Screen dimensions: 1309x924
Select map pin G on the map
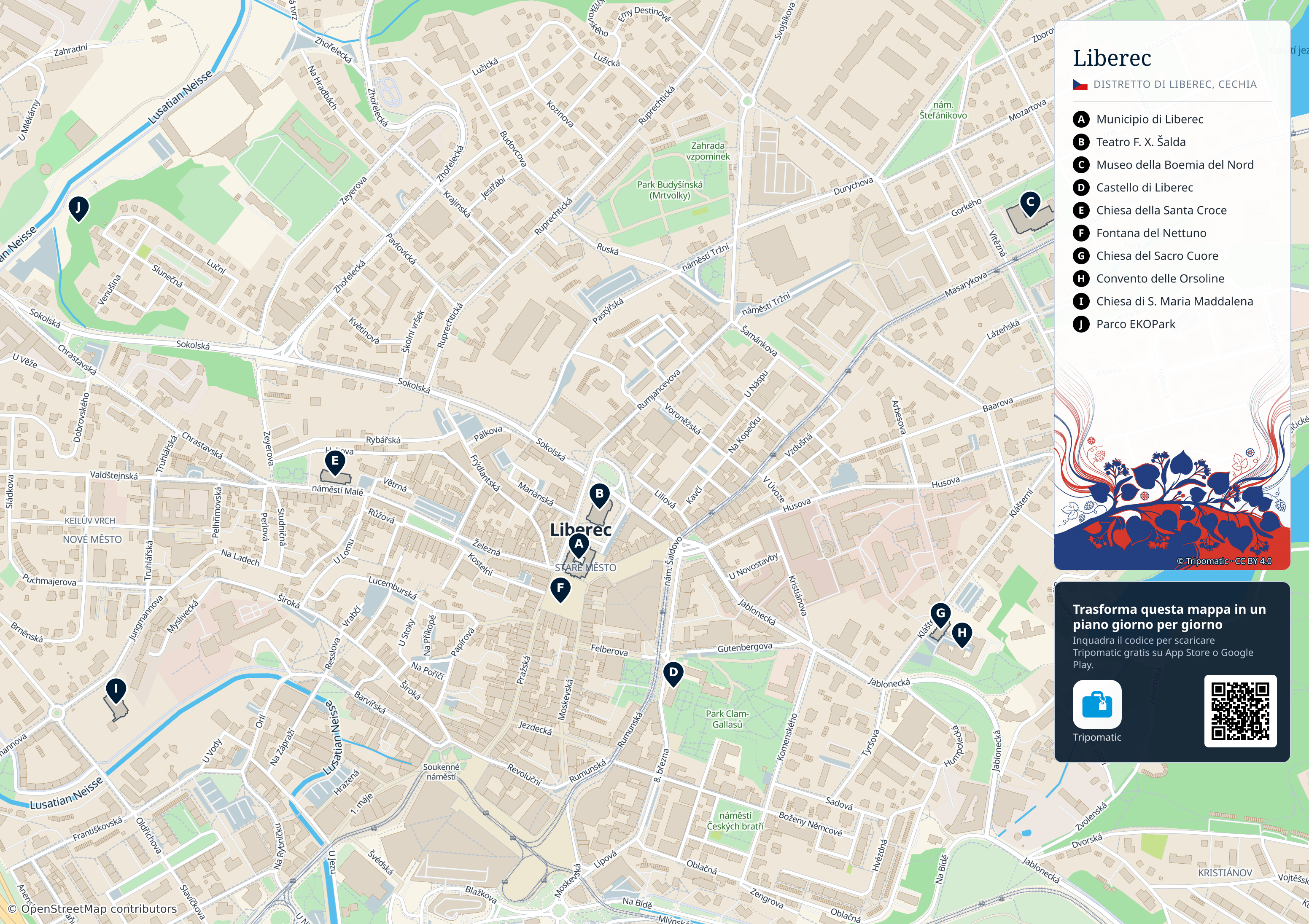[941, 615]
